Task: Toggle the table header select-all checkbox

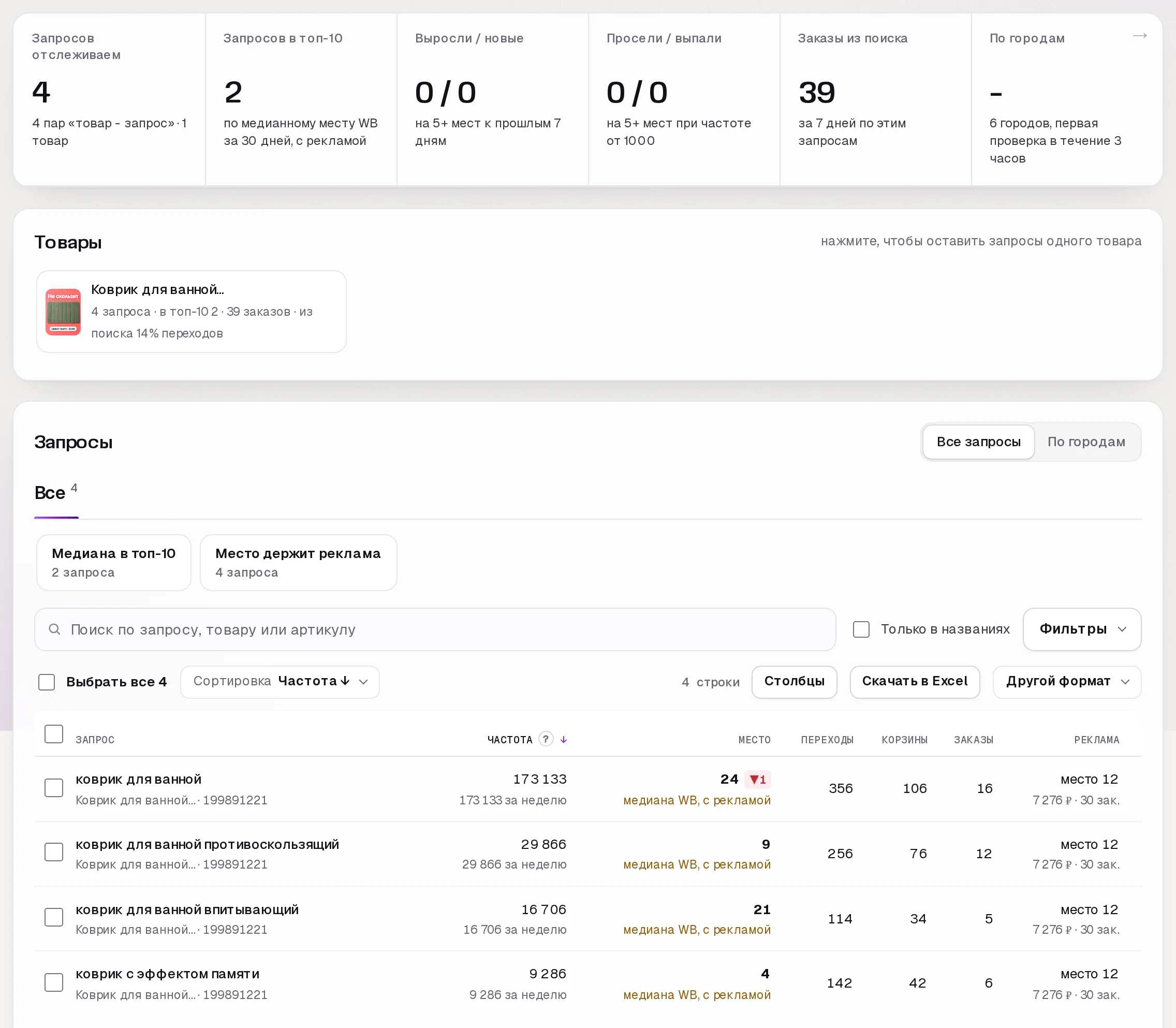Action: [54, 733]
